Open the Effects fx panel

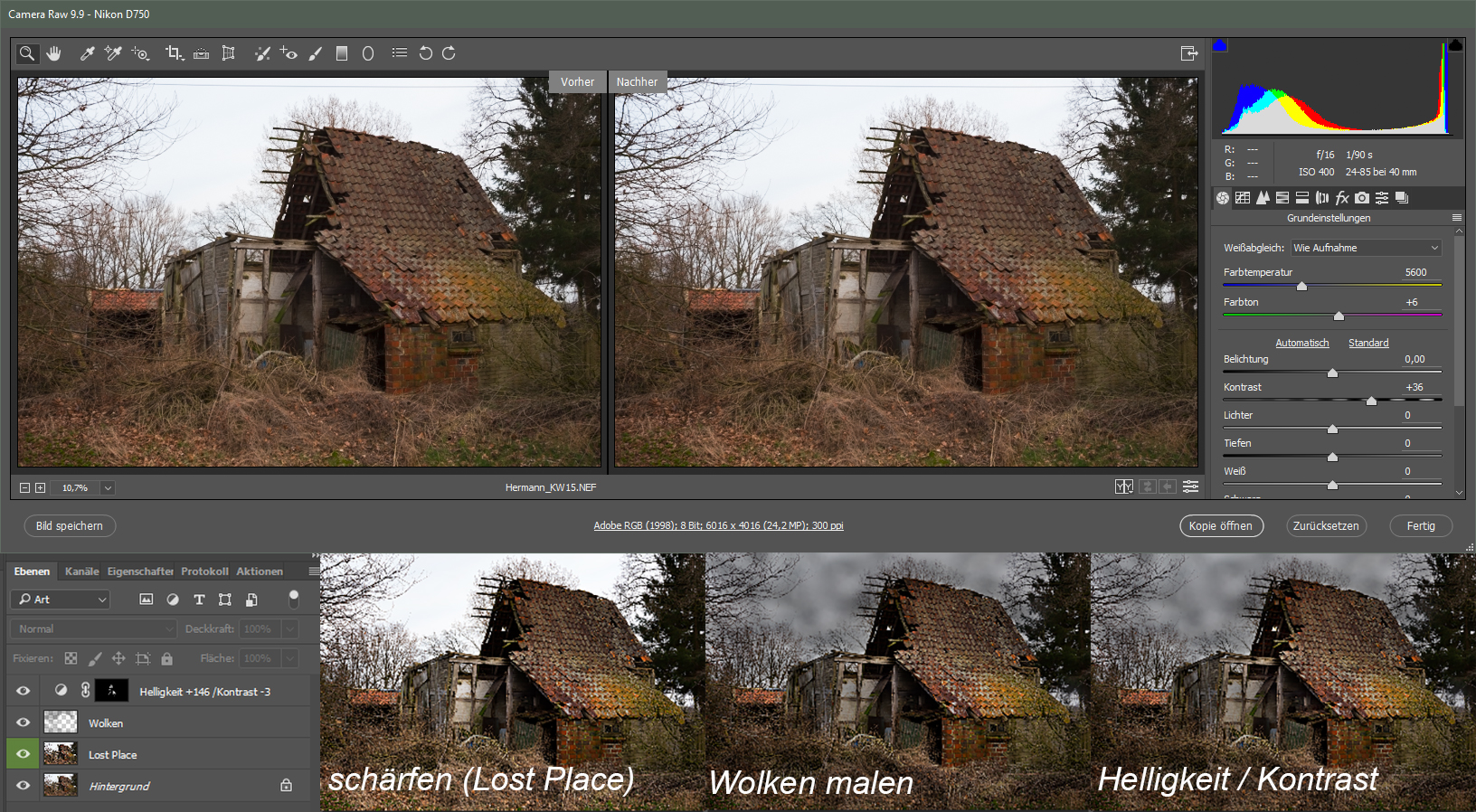click(1342, 198)
